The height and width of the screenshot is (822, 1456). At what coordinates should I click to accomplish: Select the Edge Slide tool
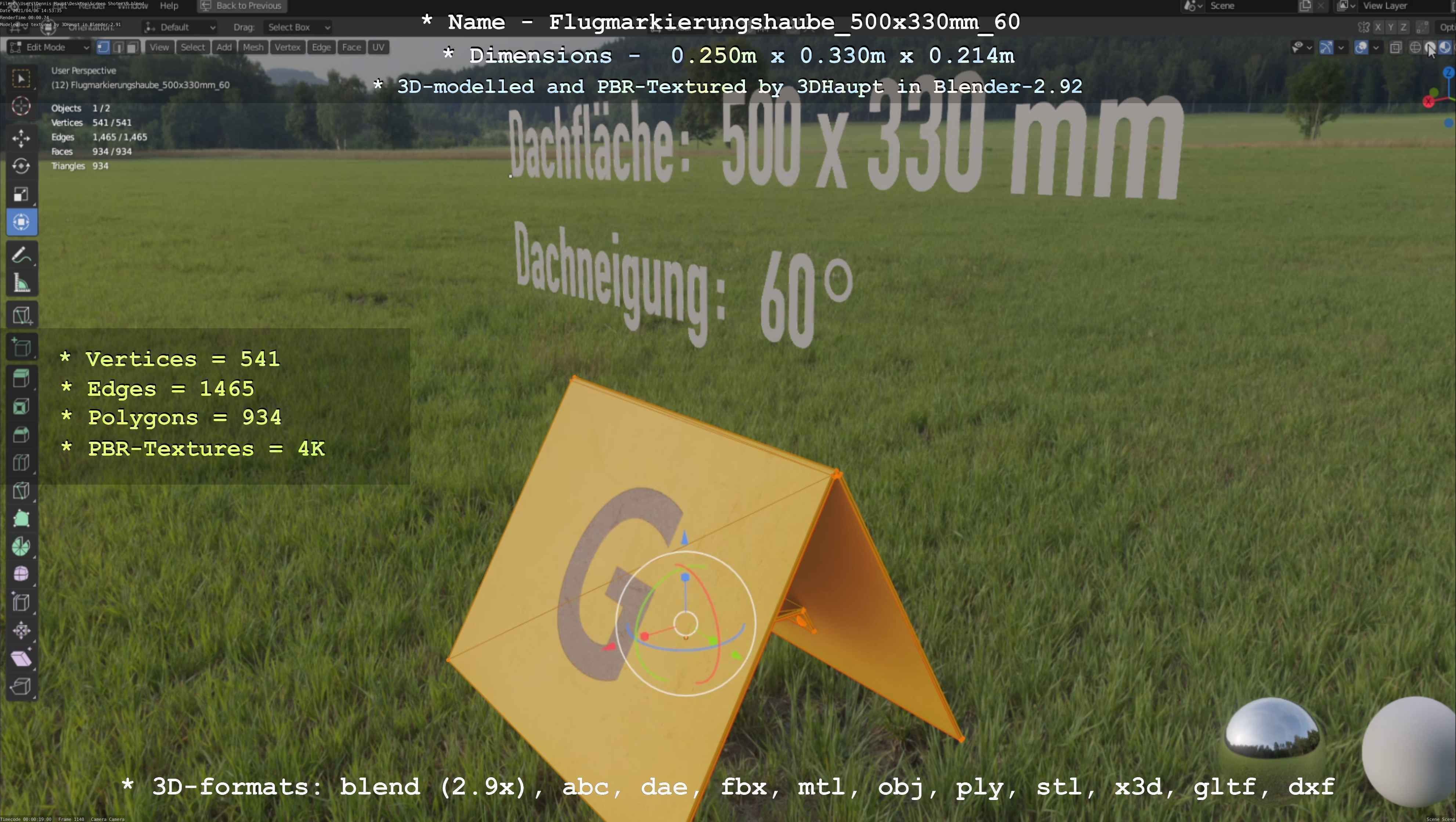[x=21, y=603]
